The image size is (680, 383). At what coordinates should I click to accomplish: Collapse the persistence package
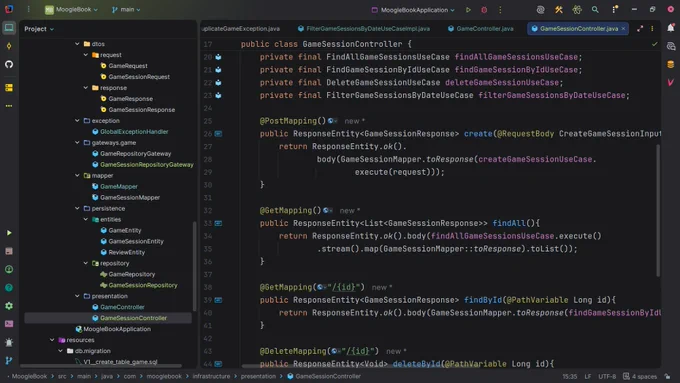coord(77,208)
